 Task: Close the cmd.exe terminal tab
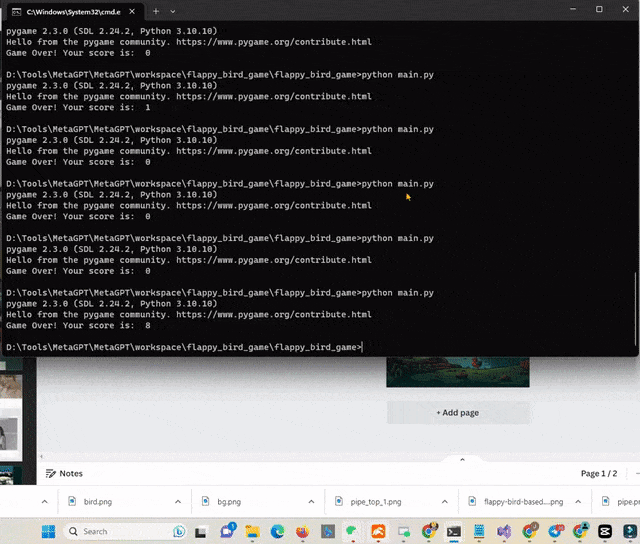[132, 11]
